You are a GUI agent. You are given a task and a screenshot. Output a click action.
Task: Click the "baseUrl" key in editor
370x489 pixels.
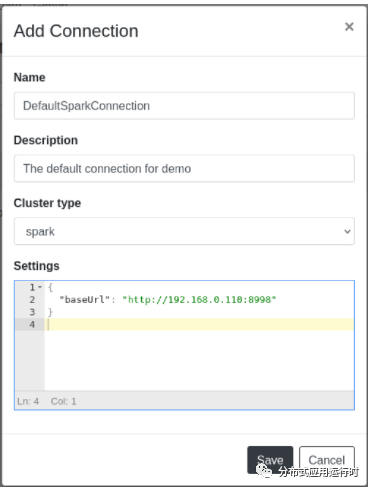click(84, 300)
